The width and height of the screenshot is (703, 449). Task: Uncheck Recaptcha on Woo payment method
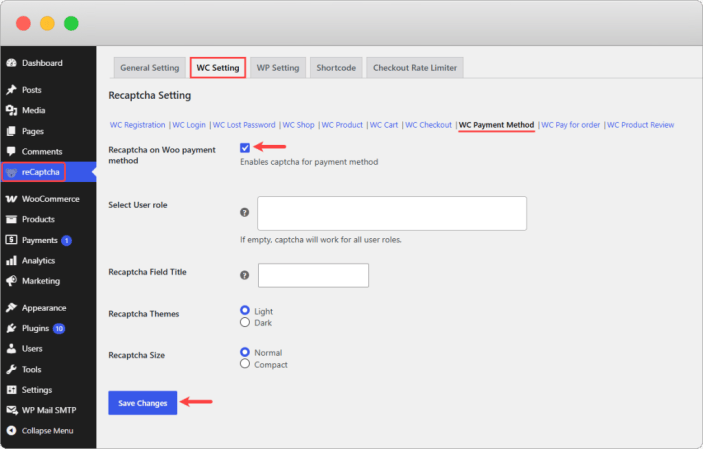[x=245, y=148]
